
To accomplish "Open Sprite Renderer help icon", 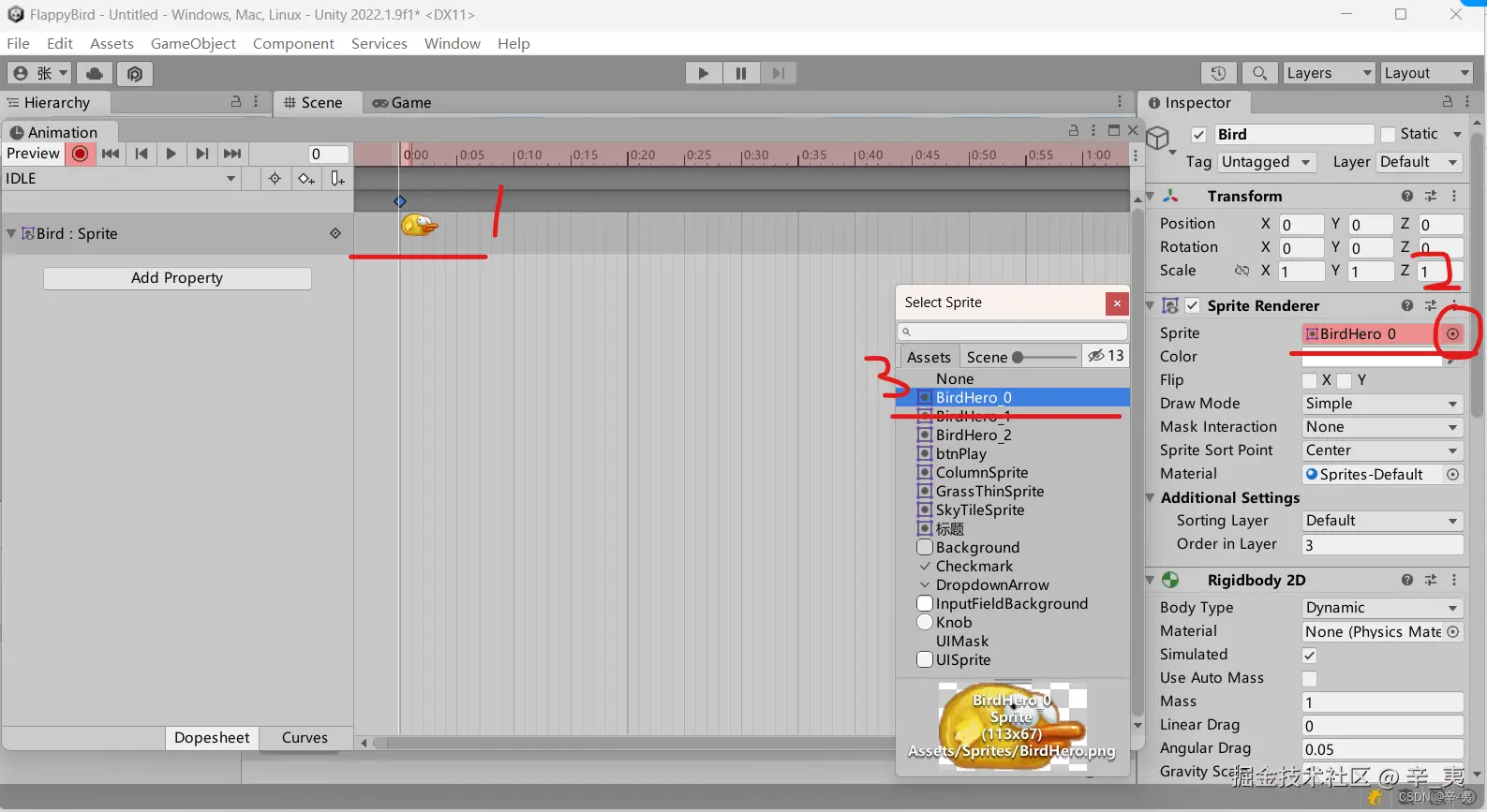I will coord(1406,305).
